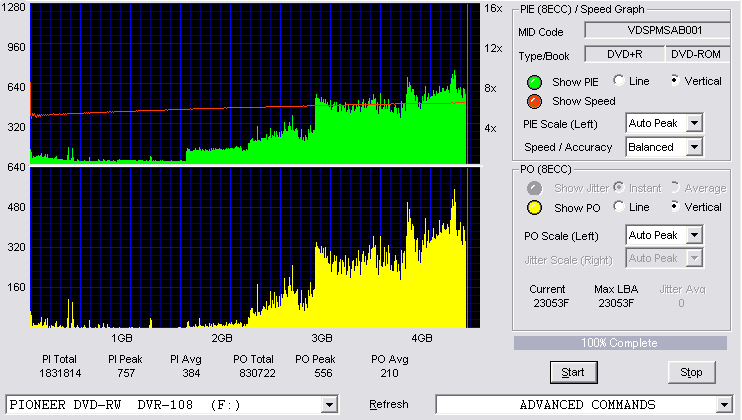
Task: Click the 4GB axis label
Action: 422,338
